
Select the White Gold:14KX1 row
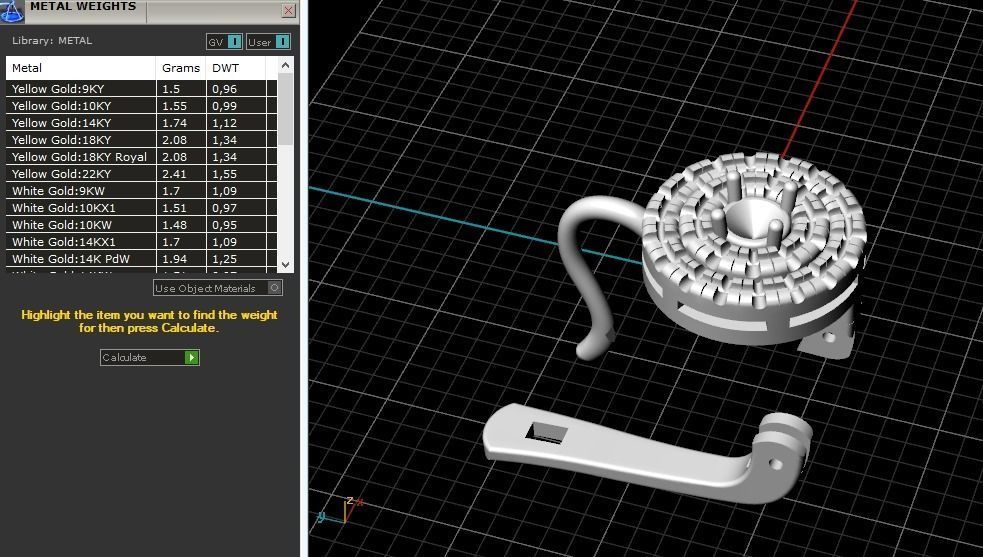pos(141,241)
